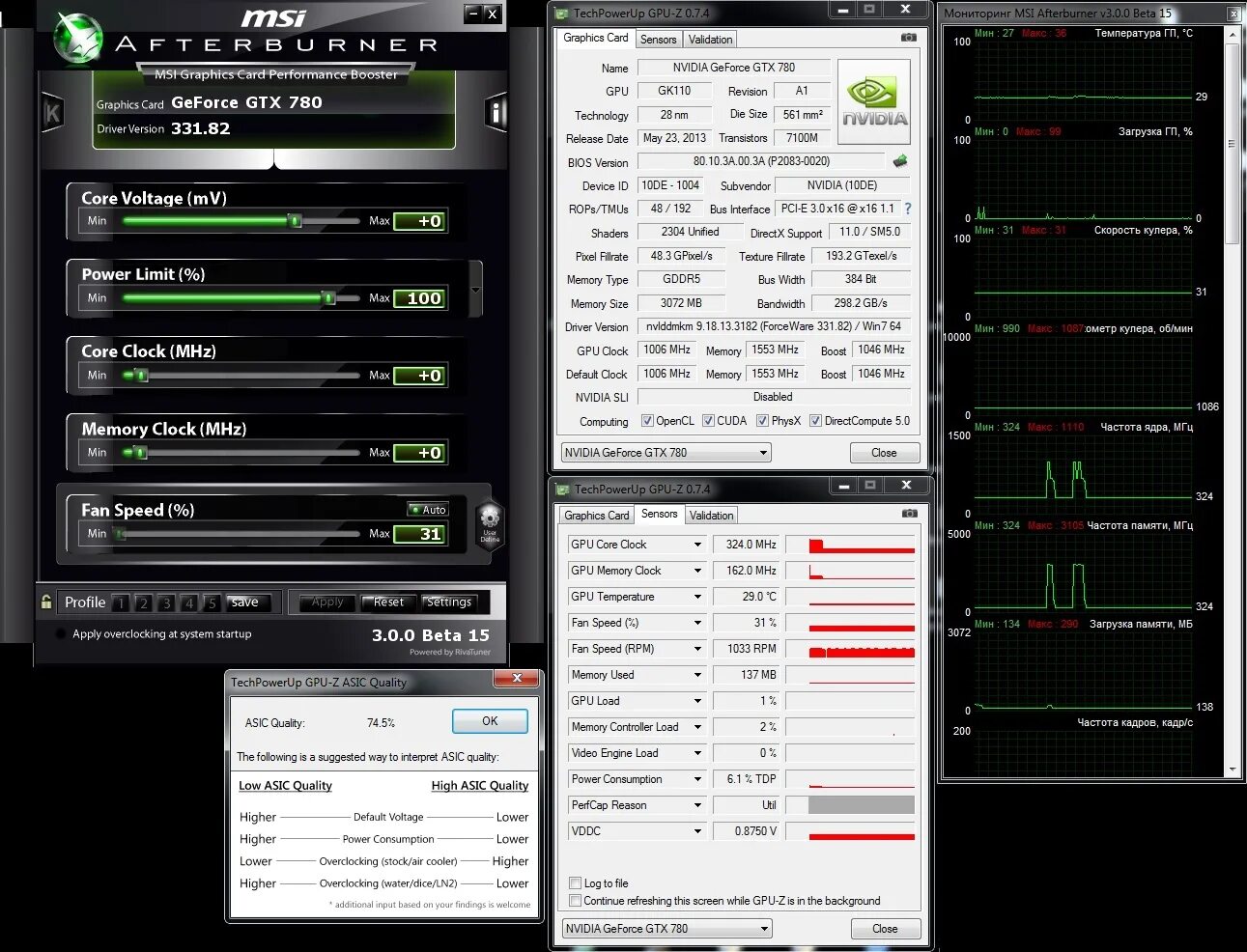Viewport: 1247px width, 952px height.
Task: Open the GPU Memory Clock sensor dropdown
Action: [x=697, y=571]
